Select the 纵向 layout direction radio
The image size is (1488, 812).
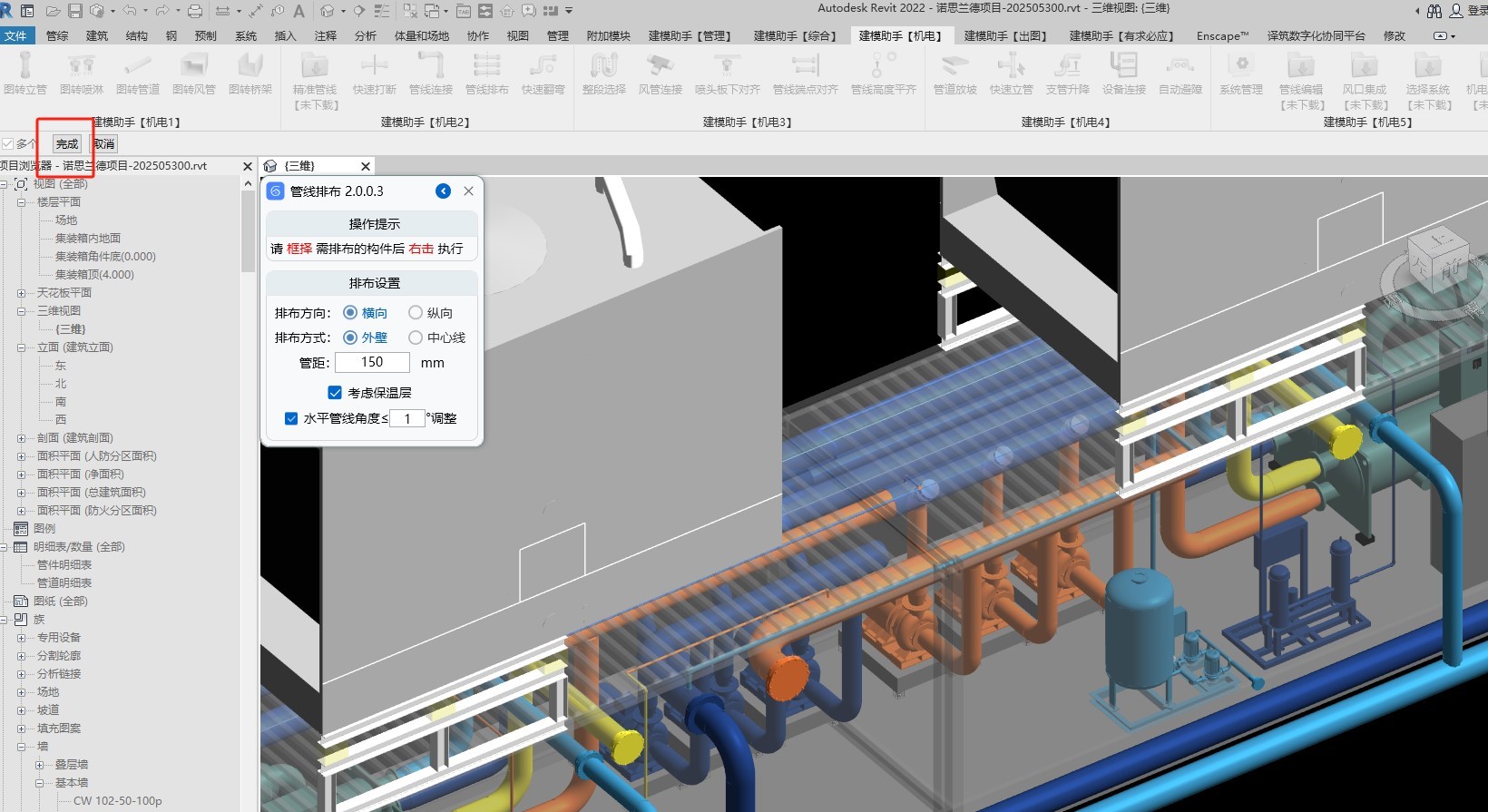(416, 313)
